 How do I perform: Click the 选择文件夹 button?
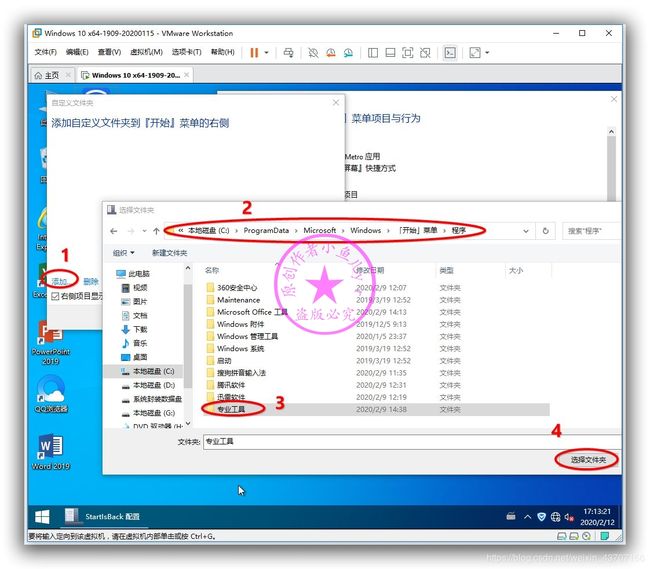(588, 460)
